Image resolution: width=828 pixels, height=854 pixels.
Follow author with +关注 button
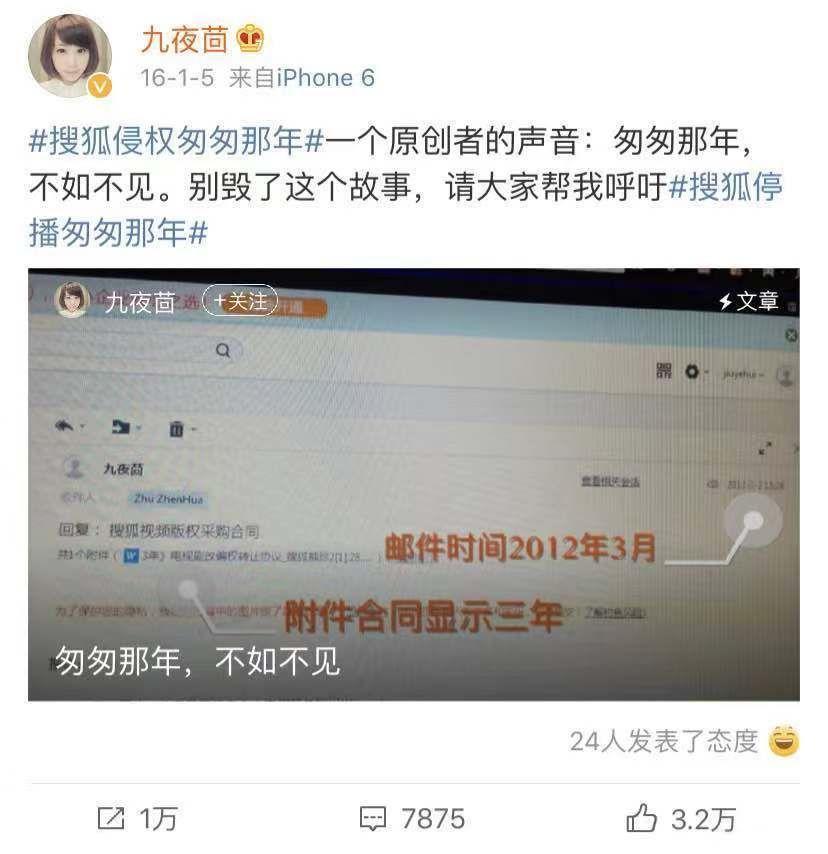pyautogui.click(x=240, y=301)
